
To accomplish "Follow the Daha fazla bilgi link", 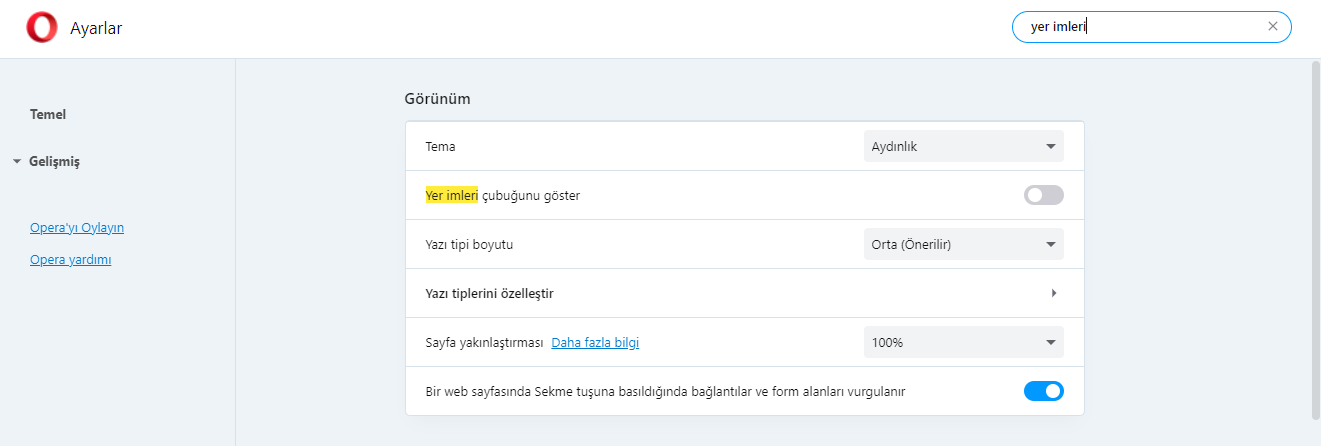I will (x=595, y=342).
